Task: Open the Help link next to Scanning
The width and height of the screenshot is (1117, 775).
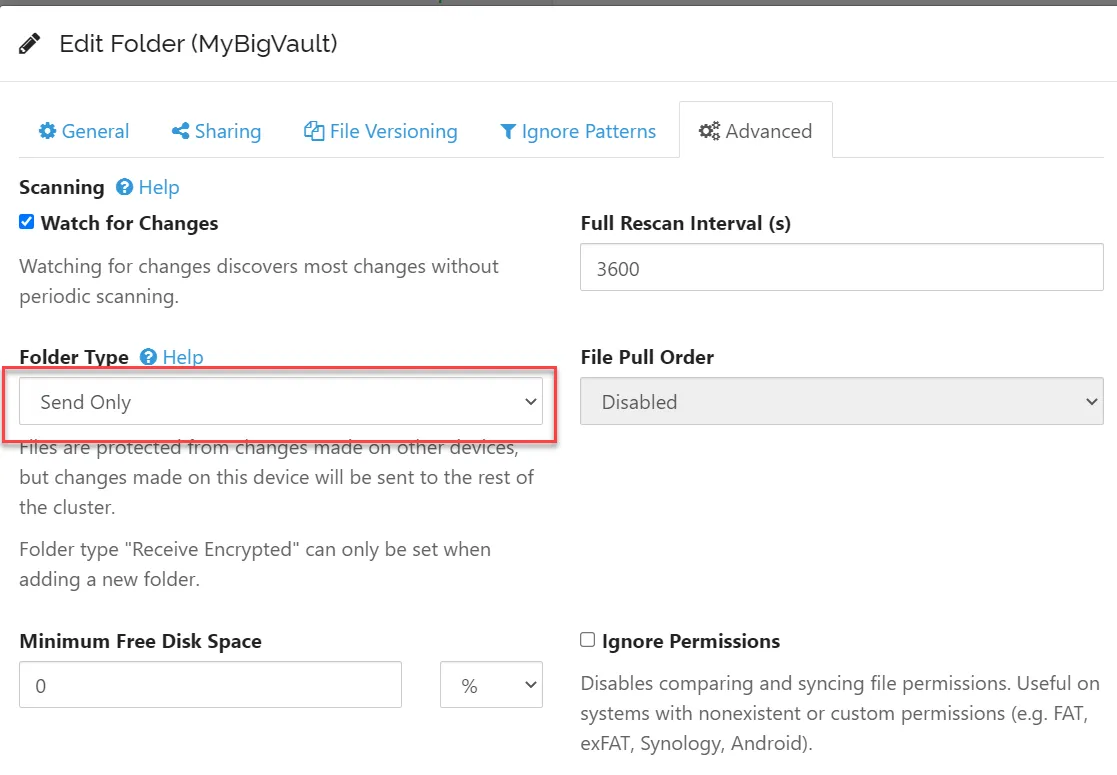Action: tap(159, 187)
